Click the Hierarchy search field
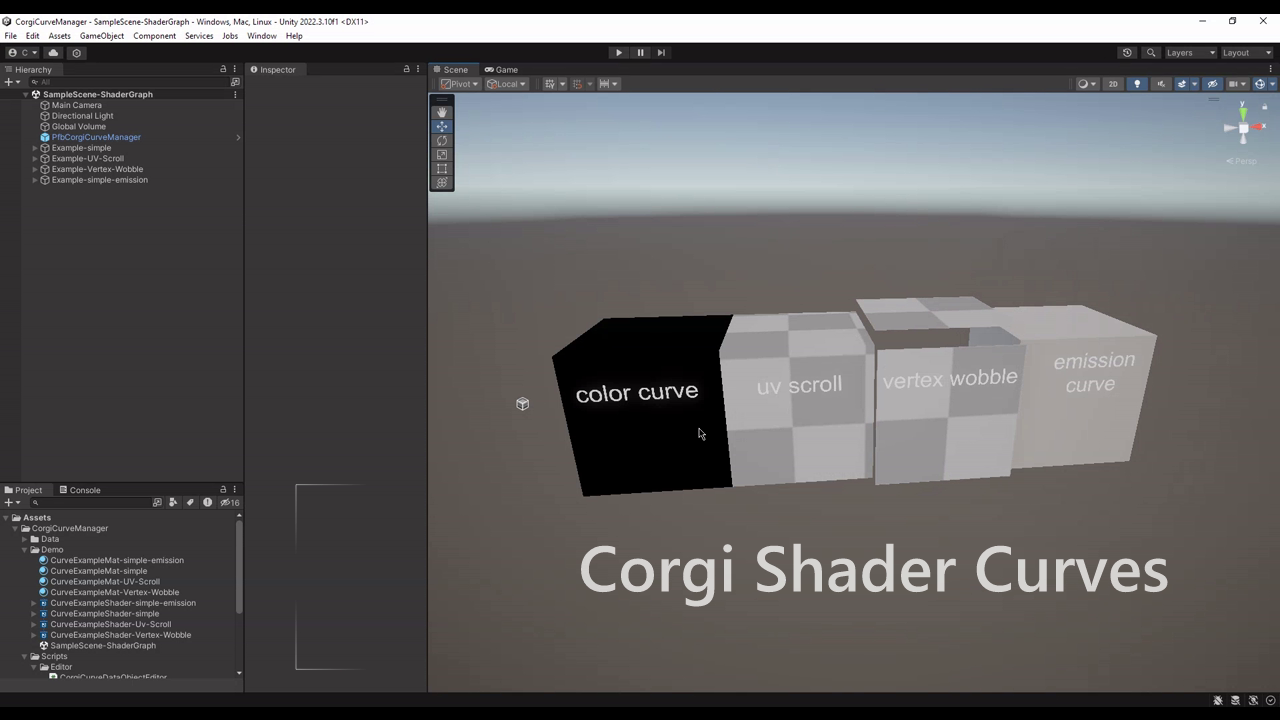This screenshot has width=1280, height=720. [x=128, y=82]
